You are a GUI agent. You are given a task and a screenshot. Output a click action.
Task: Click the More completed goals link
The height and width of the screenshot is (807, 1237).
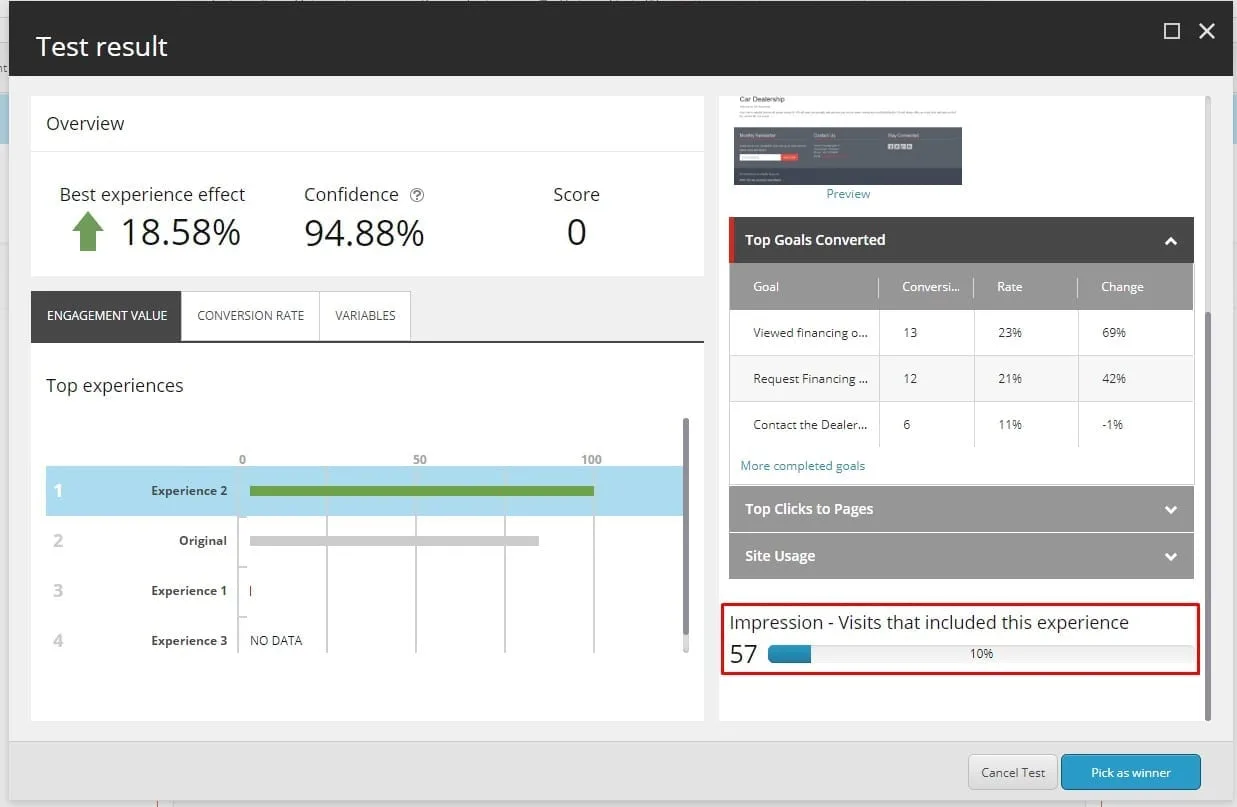[802, 466]
